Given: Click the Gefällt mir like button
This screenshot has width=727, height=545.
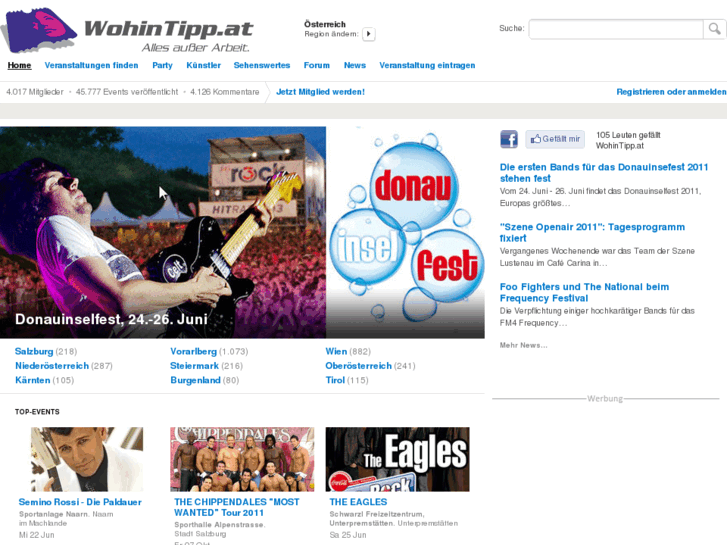Looking at the screenshot, I should (x=555, y=139).
